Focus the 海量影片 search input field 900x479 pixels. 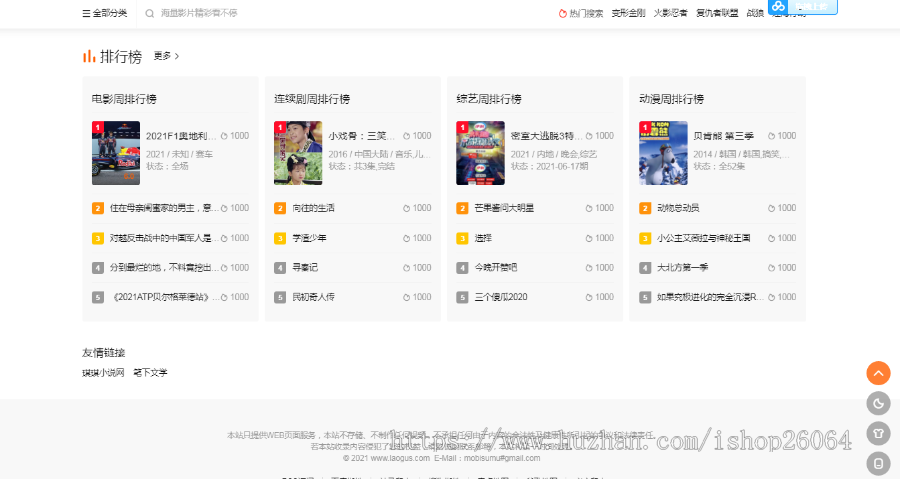(199, 13)
